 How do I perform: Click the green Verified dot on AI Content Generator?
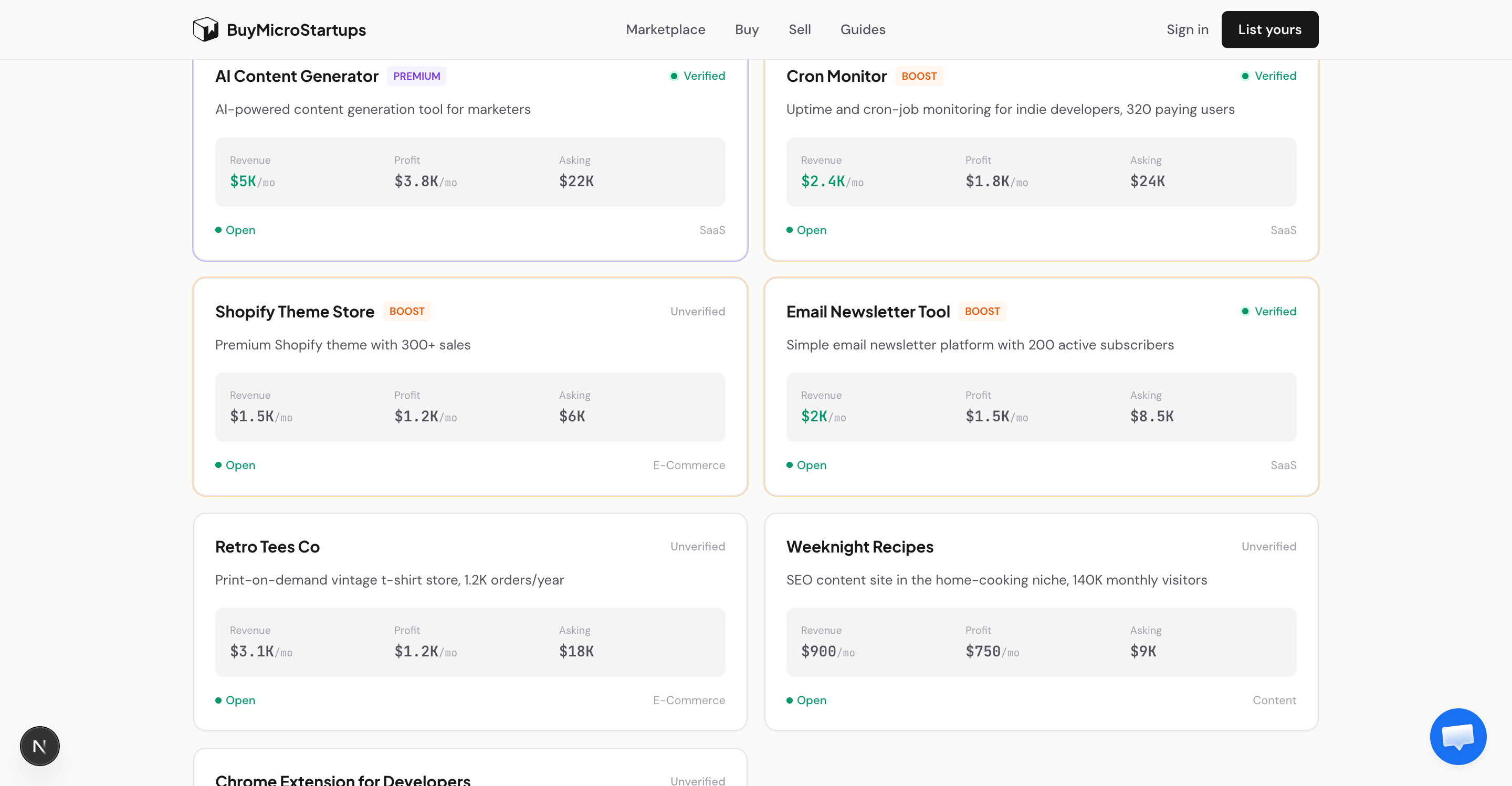tap(674, 76)
